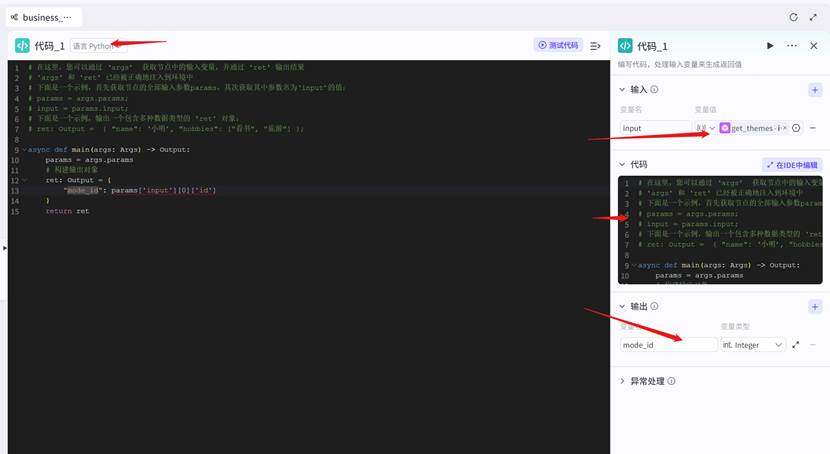Screen dimensions: 830x454
Task: Click the 测试代码 test code button
Action: pos(558,46)
